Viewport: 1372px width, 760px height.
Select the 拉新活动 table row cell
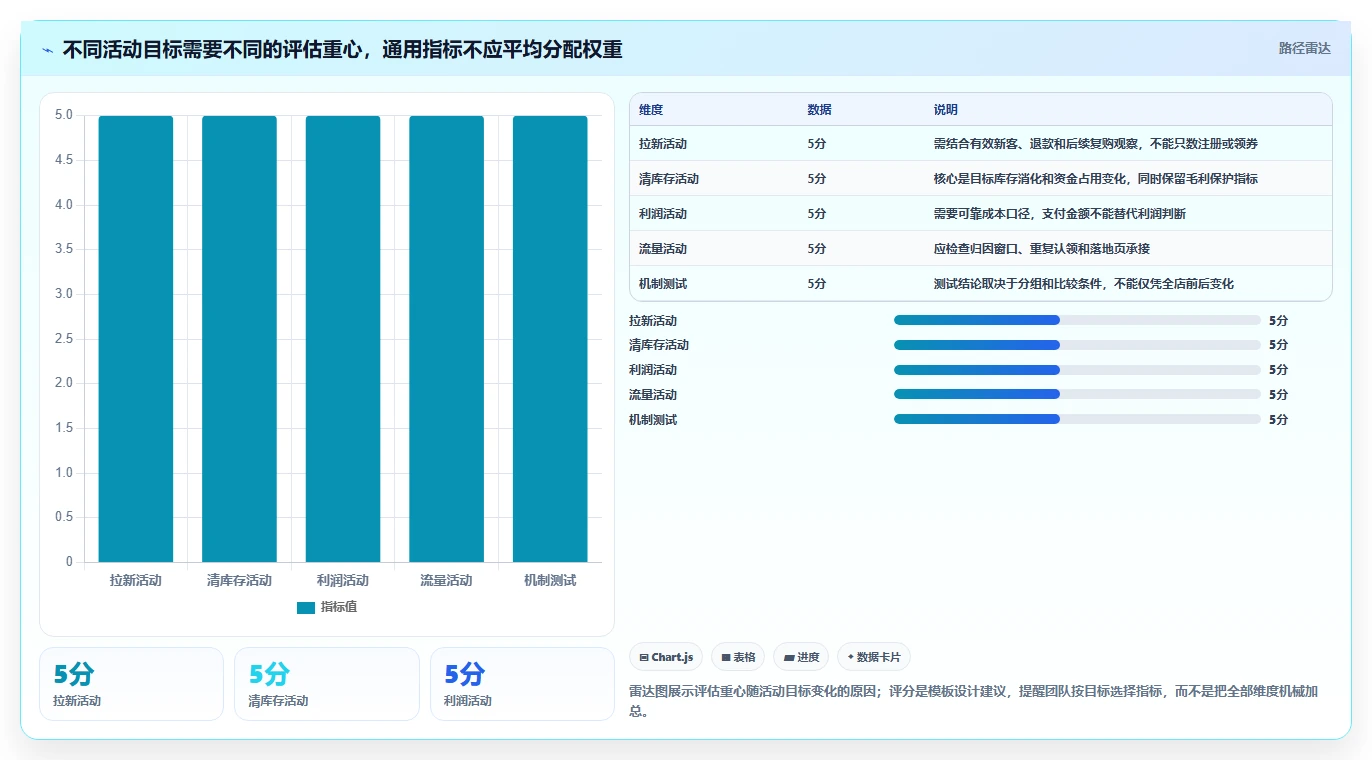coord(663,144)
